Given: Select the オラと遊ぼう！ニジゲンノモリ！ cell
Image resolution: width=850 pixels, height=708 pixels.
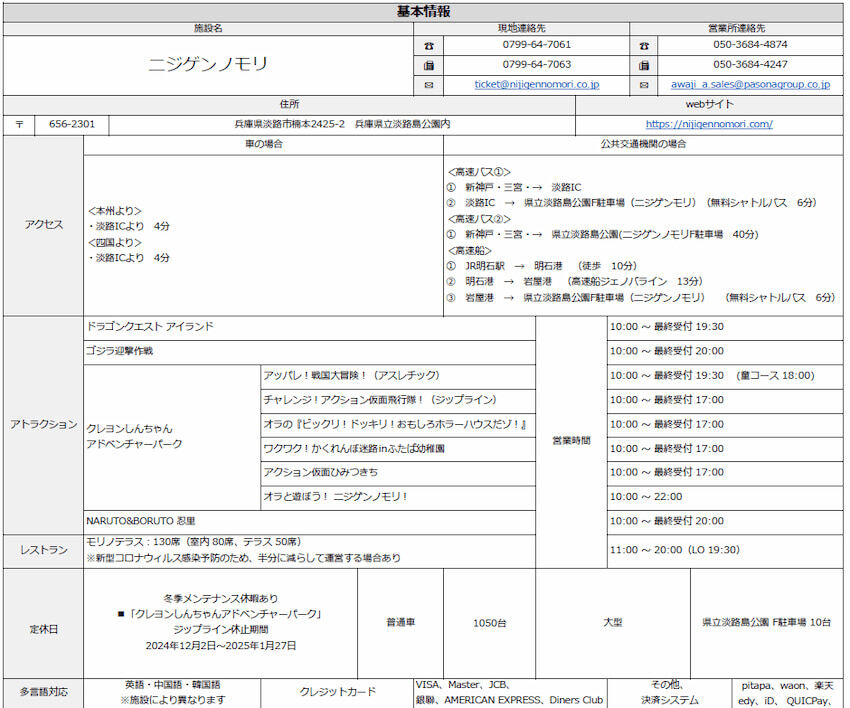Looking at the screenshot, I should point(398,498).
